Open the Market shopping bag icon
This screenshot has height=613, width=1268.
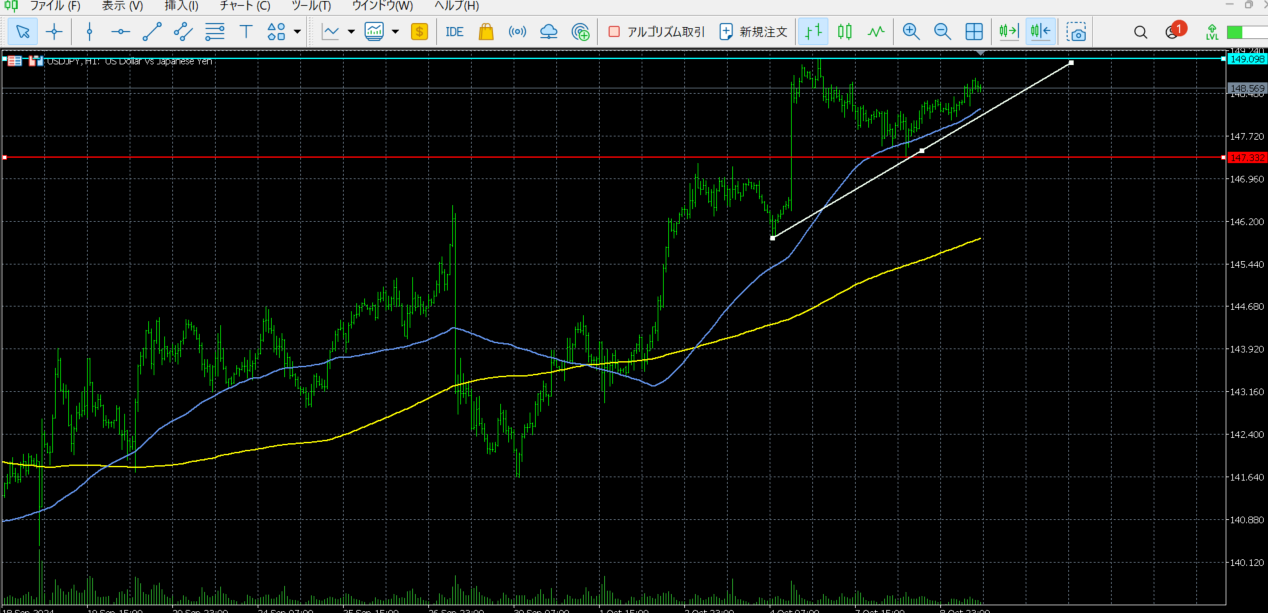(x=486, y=31)
